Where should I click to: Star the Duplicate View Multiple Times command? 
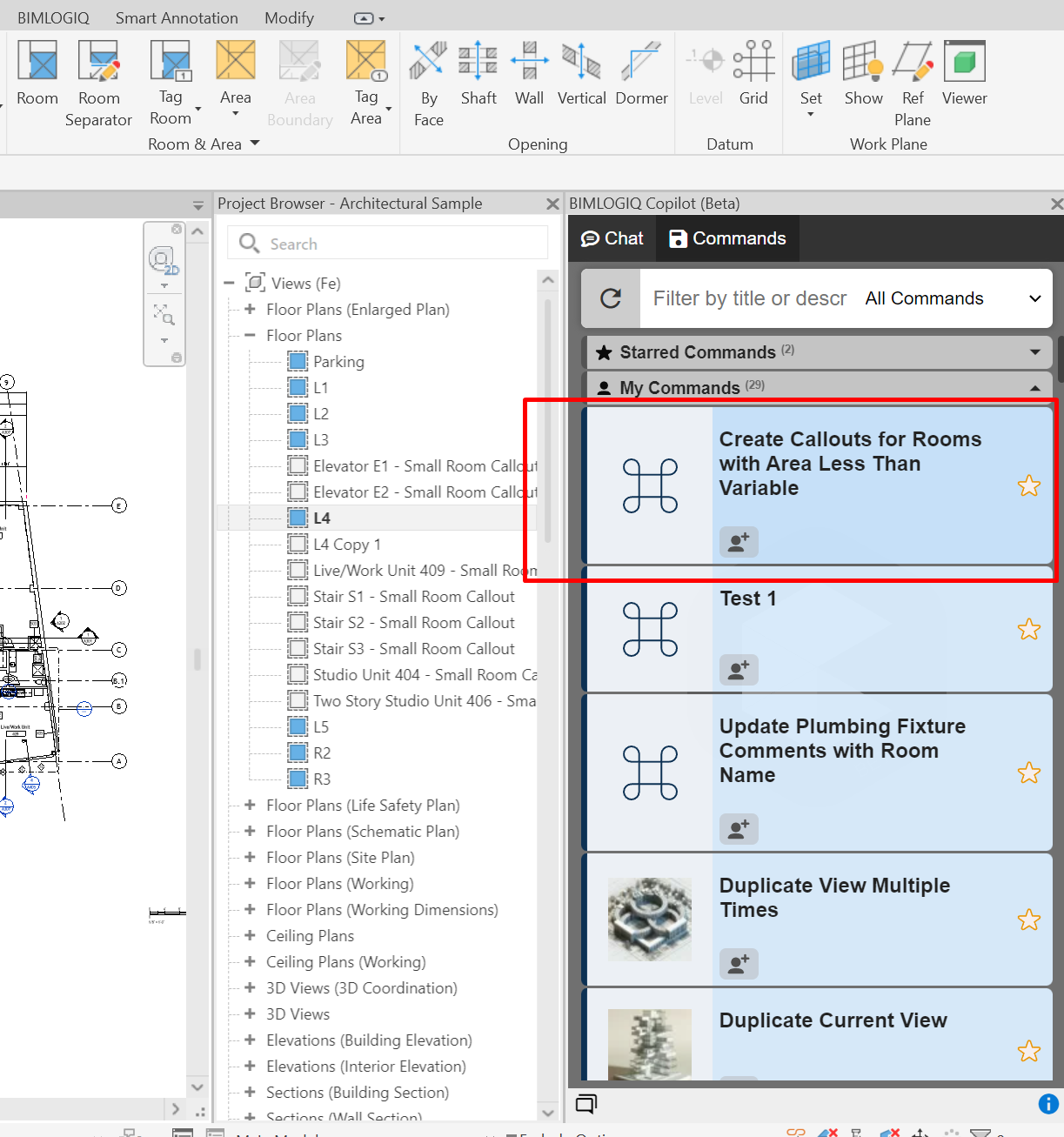(1028, 920)
